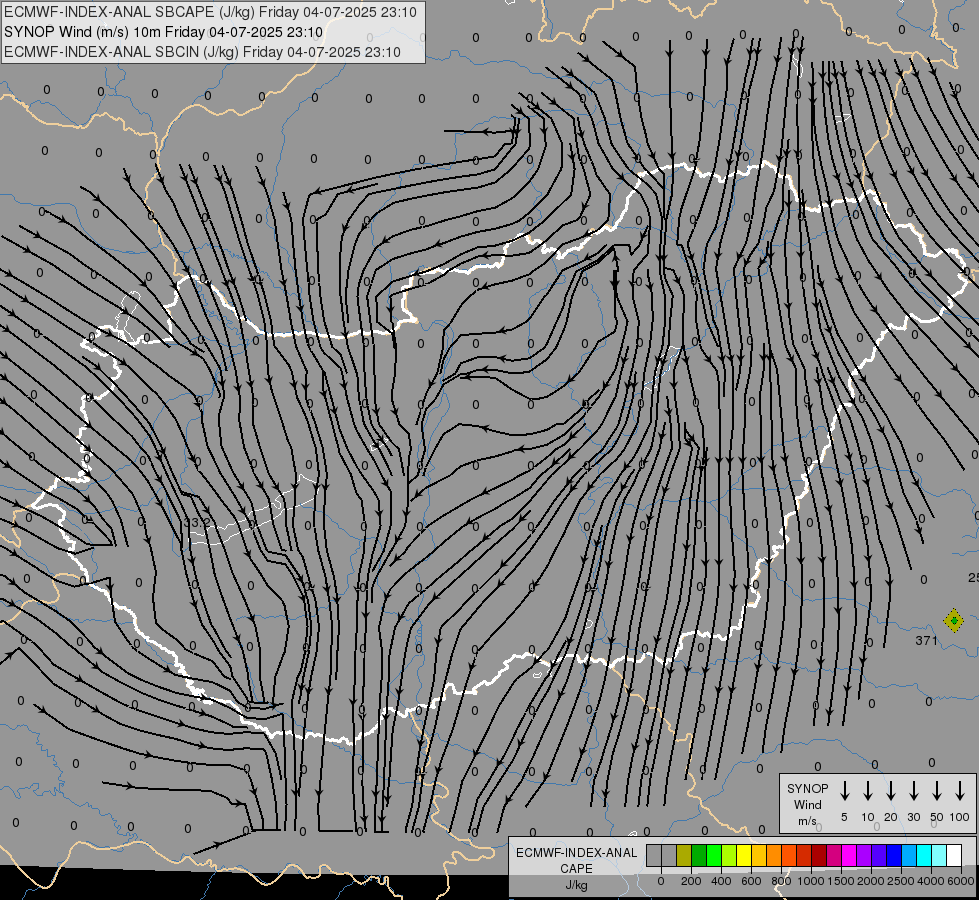Click the '2500' tick label on CAPE scale
The height and width of the screenshot is (900, 979).
click(x=901, y=881)
